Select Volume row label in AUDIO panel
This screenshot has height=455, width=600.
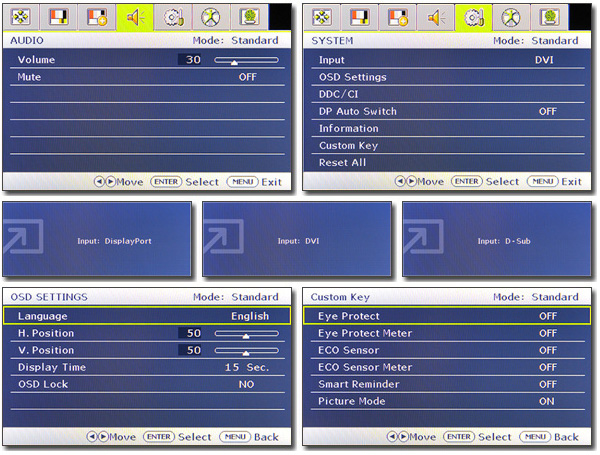[36, 60]
